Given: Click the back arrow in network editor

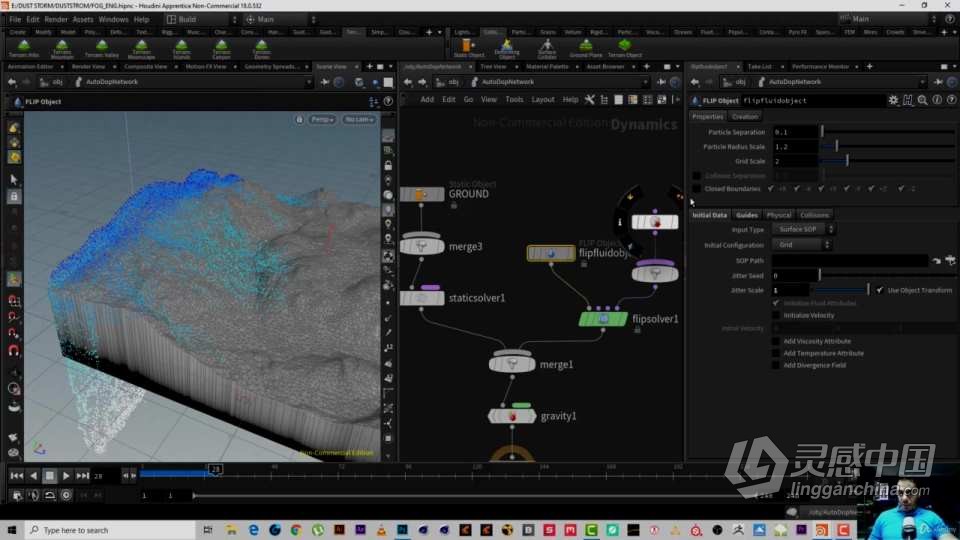Looking at the screenshot, I should pyautogui.click(x=408, y=82).
